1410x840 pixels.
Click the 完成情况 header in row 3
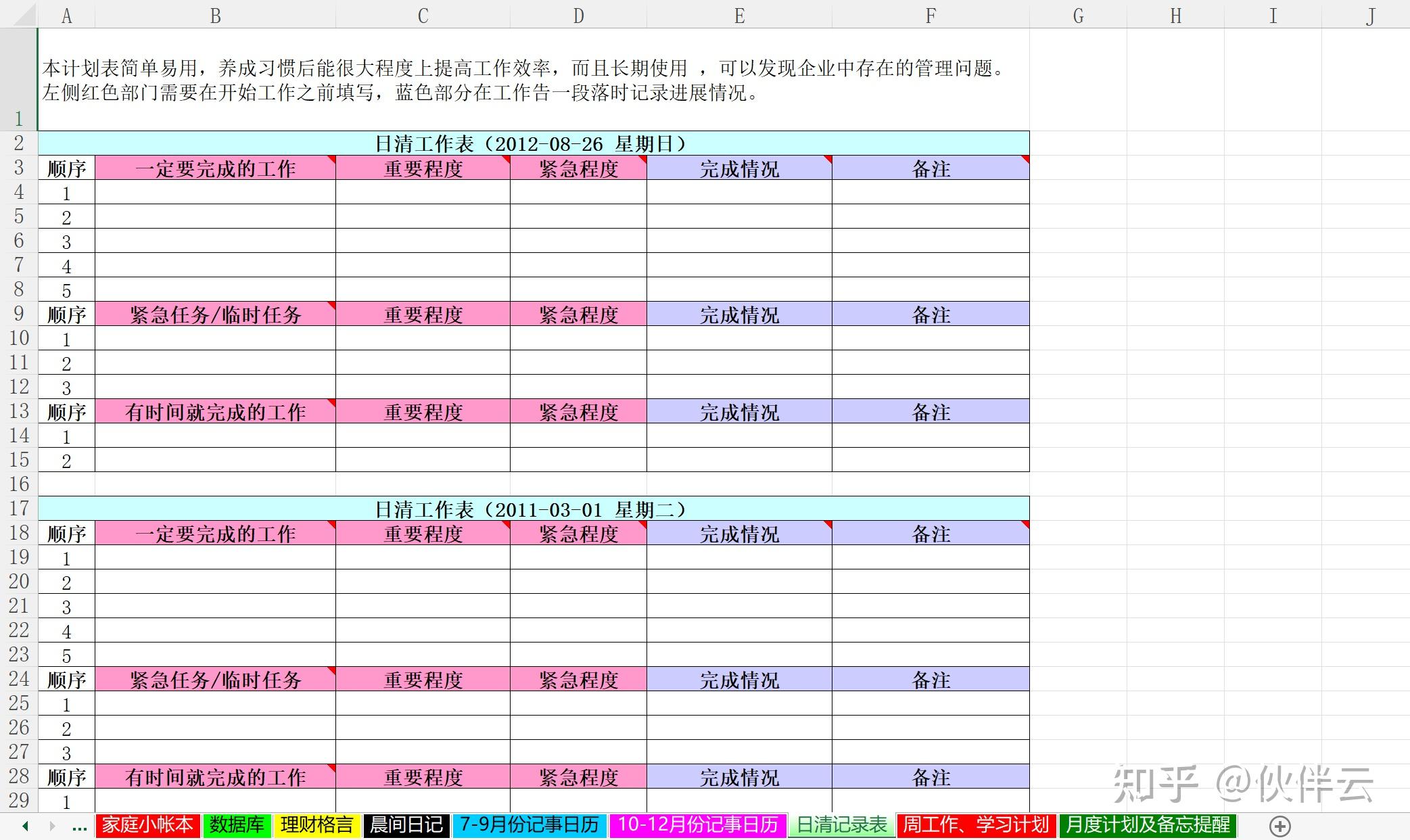(738, 168)
